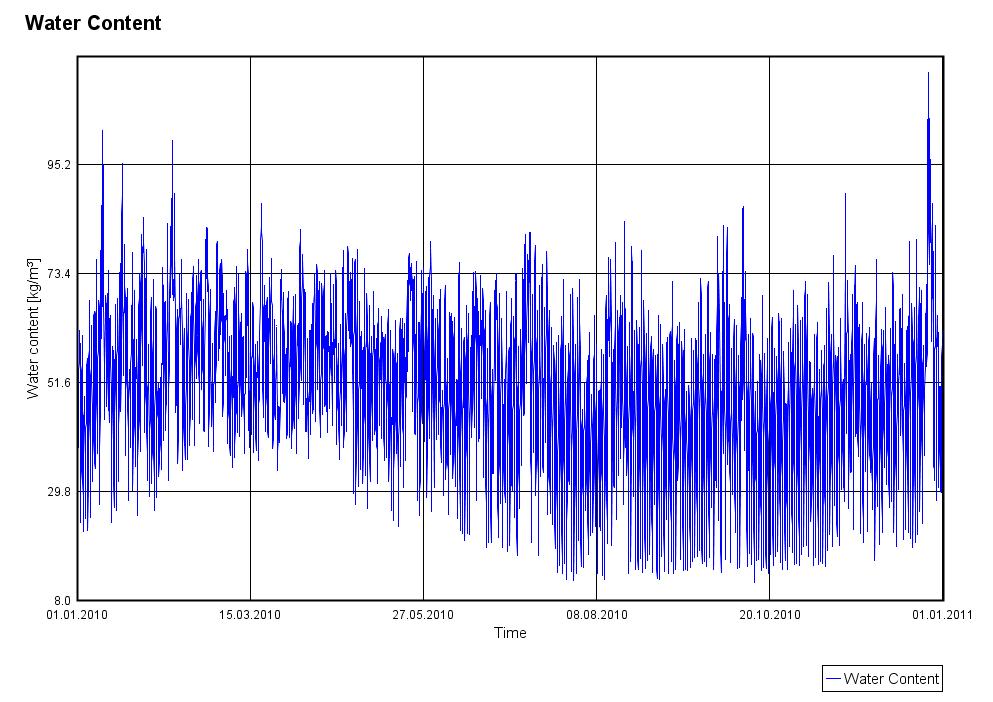The height and width of the screenshot is (702, 993).
Task: Click the 01.01.2010 start date label
Action: pyautogui.click(x=77, y=615)
